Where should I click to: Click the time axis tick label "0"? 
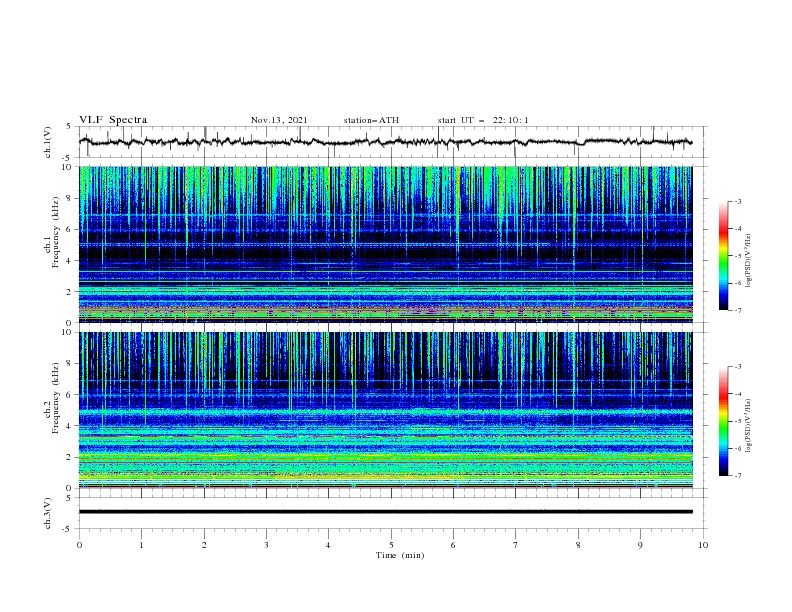79,545
